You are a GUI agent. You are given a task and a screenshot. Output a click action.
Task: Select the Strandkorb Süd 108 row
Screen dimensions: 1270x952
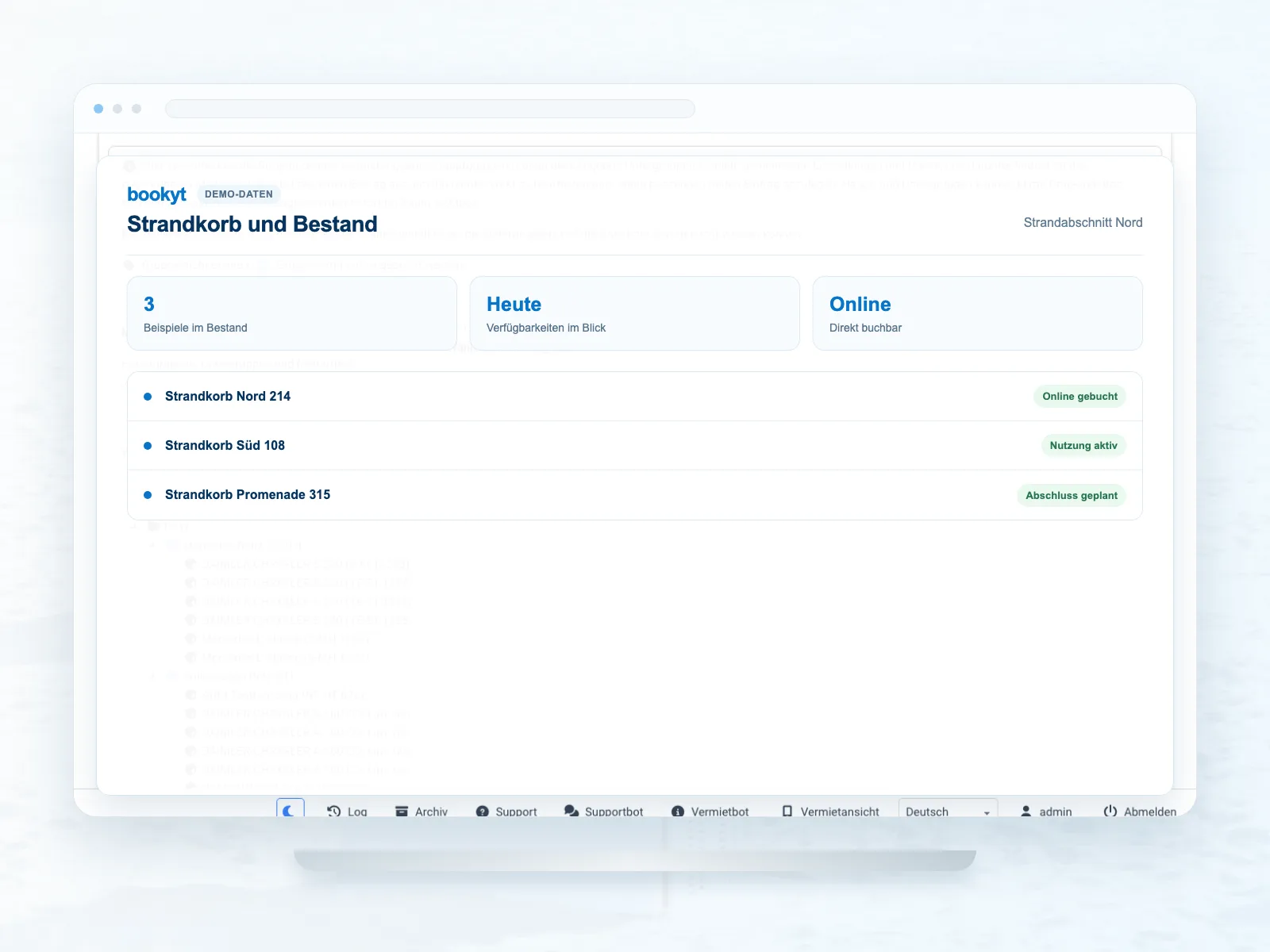[x=635, y=446]
